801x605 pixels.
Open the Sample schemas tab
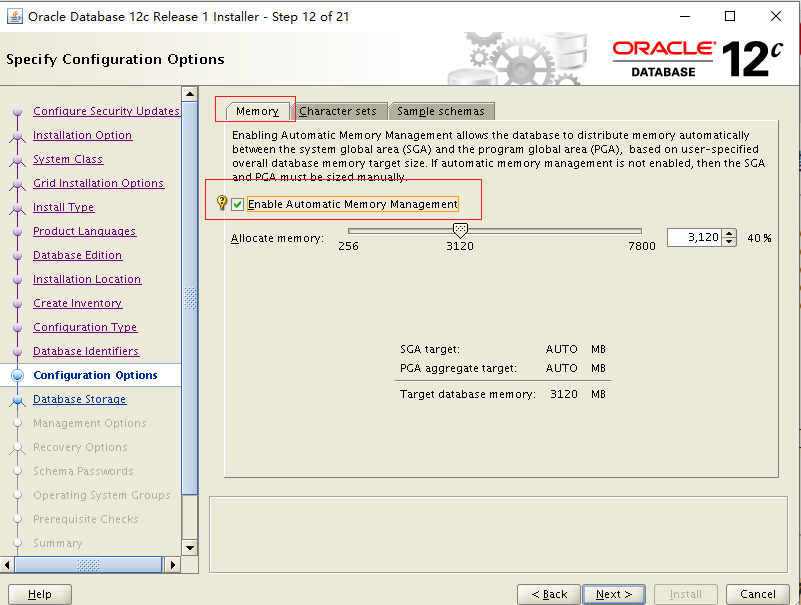442,111
